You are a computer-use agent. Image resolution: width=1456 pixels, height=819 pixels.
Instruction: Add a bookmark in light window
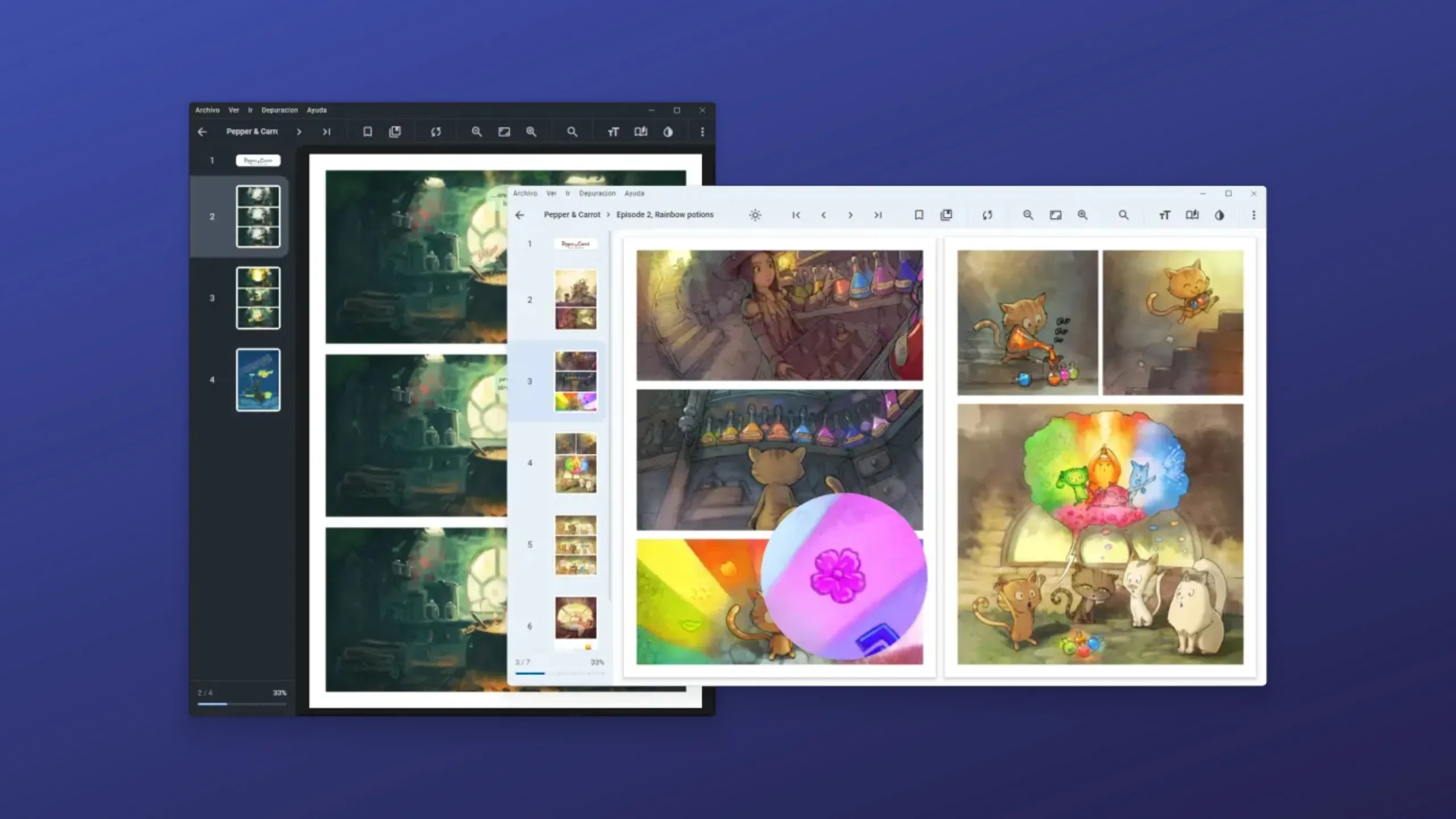[x=919, y=215]
